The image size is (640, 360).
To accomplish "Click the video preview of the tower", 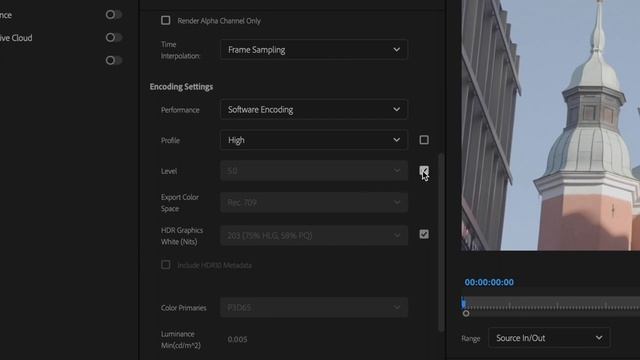I will pyautogui.click(x=550, y=125).
